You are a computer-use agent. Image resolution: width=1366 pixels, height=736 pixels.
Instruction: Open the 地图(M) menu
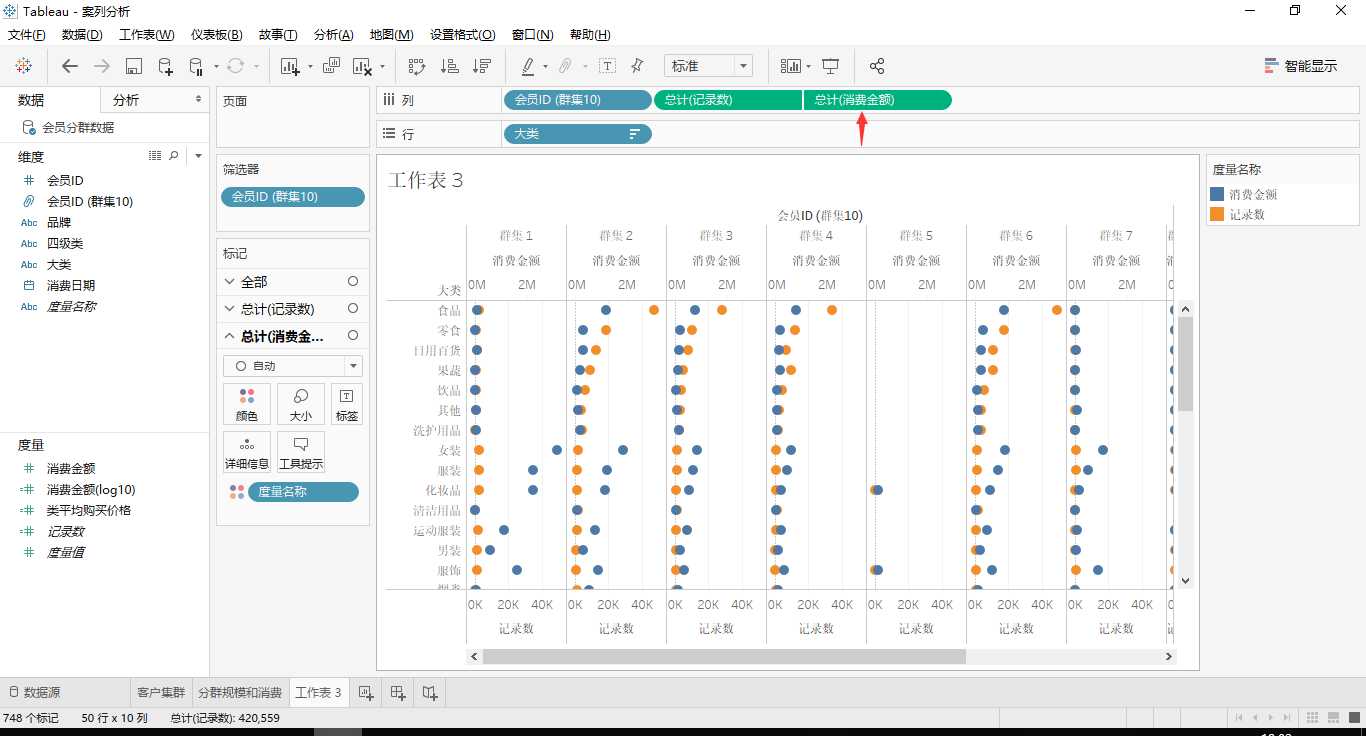point(391,35)
